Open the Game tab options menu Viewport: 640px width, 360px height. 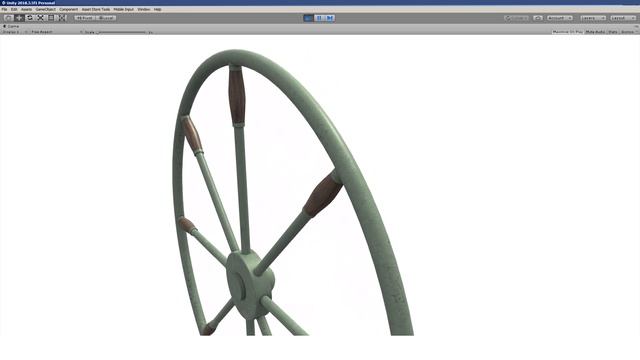click(x=636, y=26)
